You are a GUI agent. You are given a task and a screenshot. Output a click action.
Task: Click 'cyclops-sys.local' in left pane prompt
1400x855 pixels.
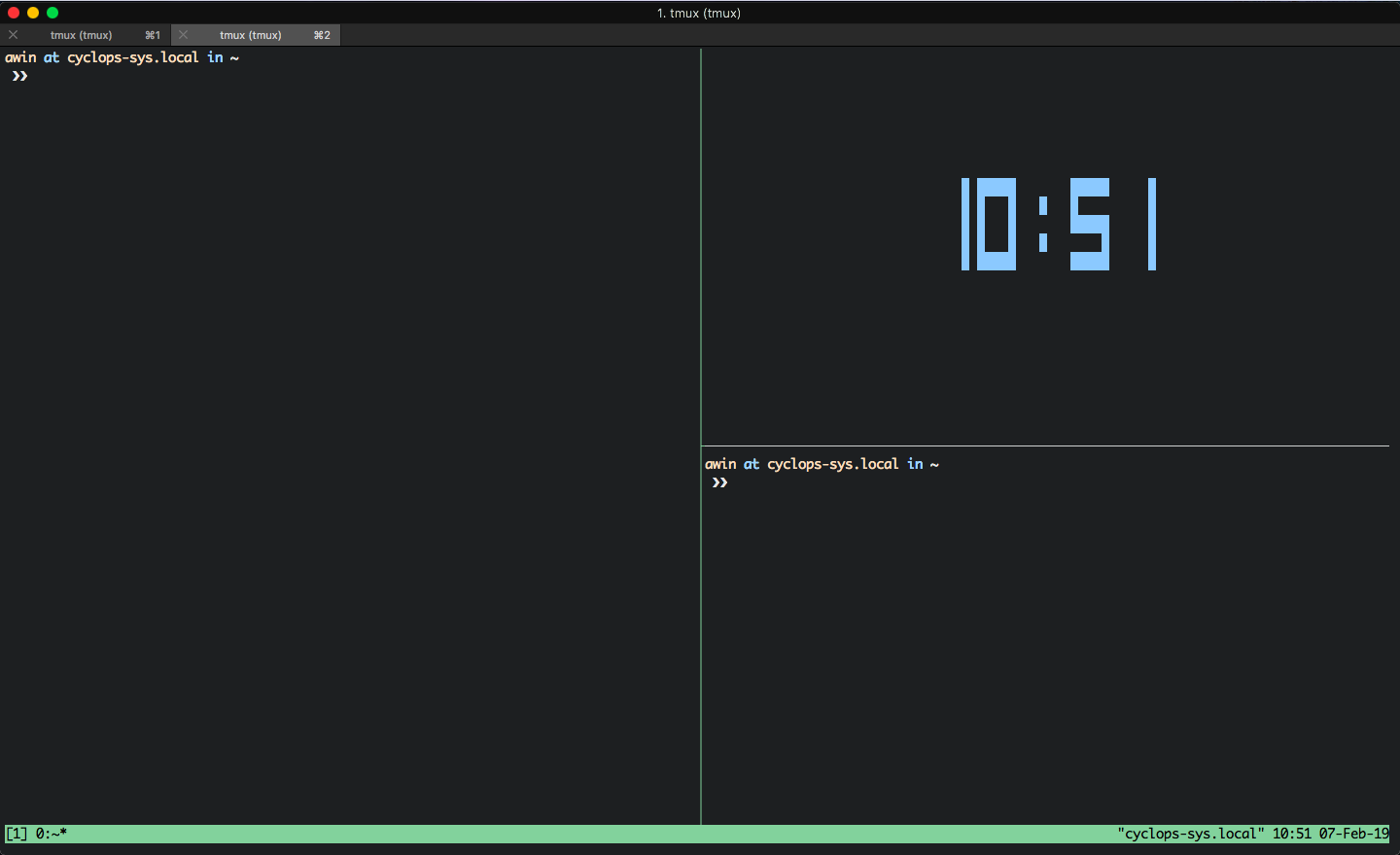(x=133, y=57)
